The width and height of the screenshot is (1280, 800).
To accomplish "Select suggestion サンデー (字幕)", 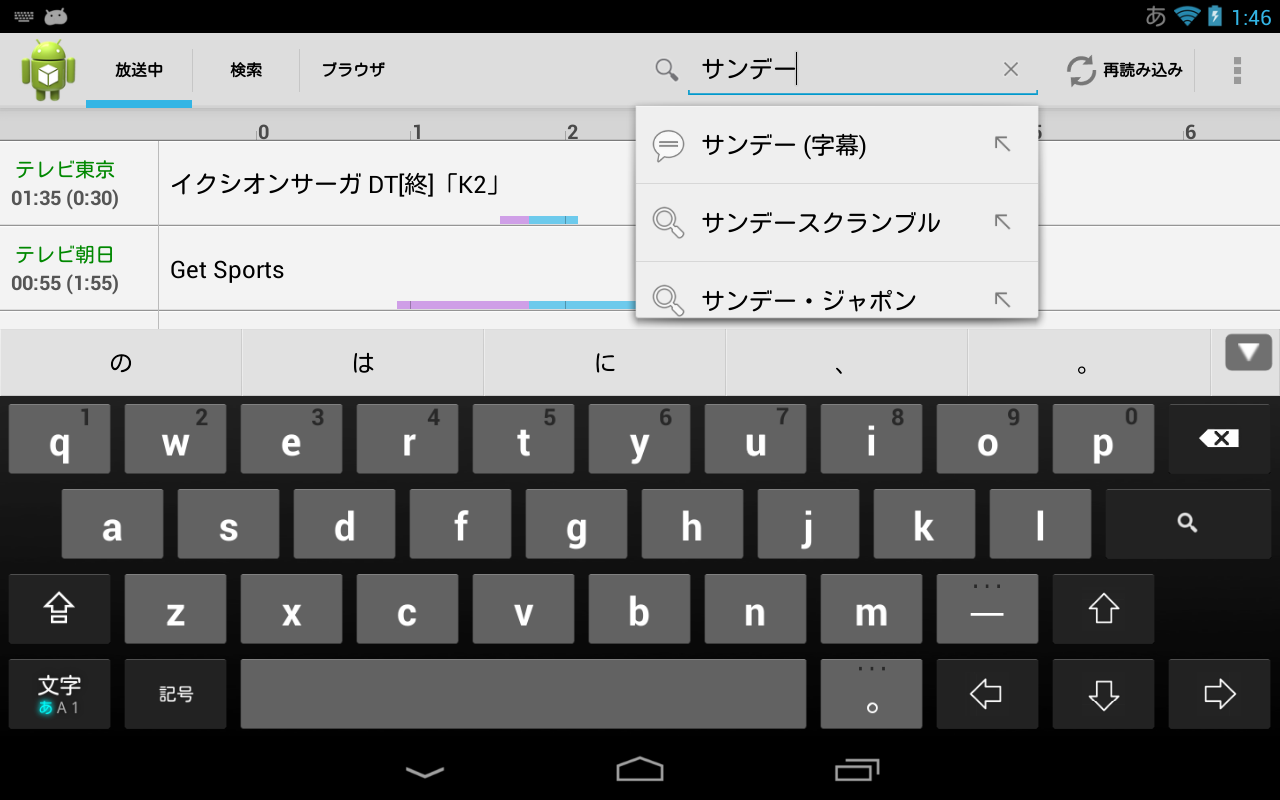I will [837, 145].
